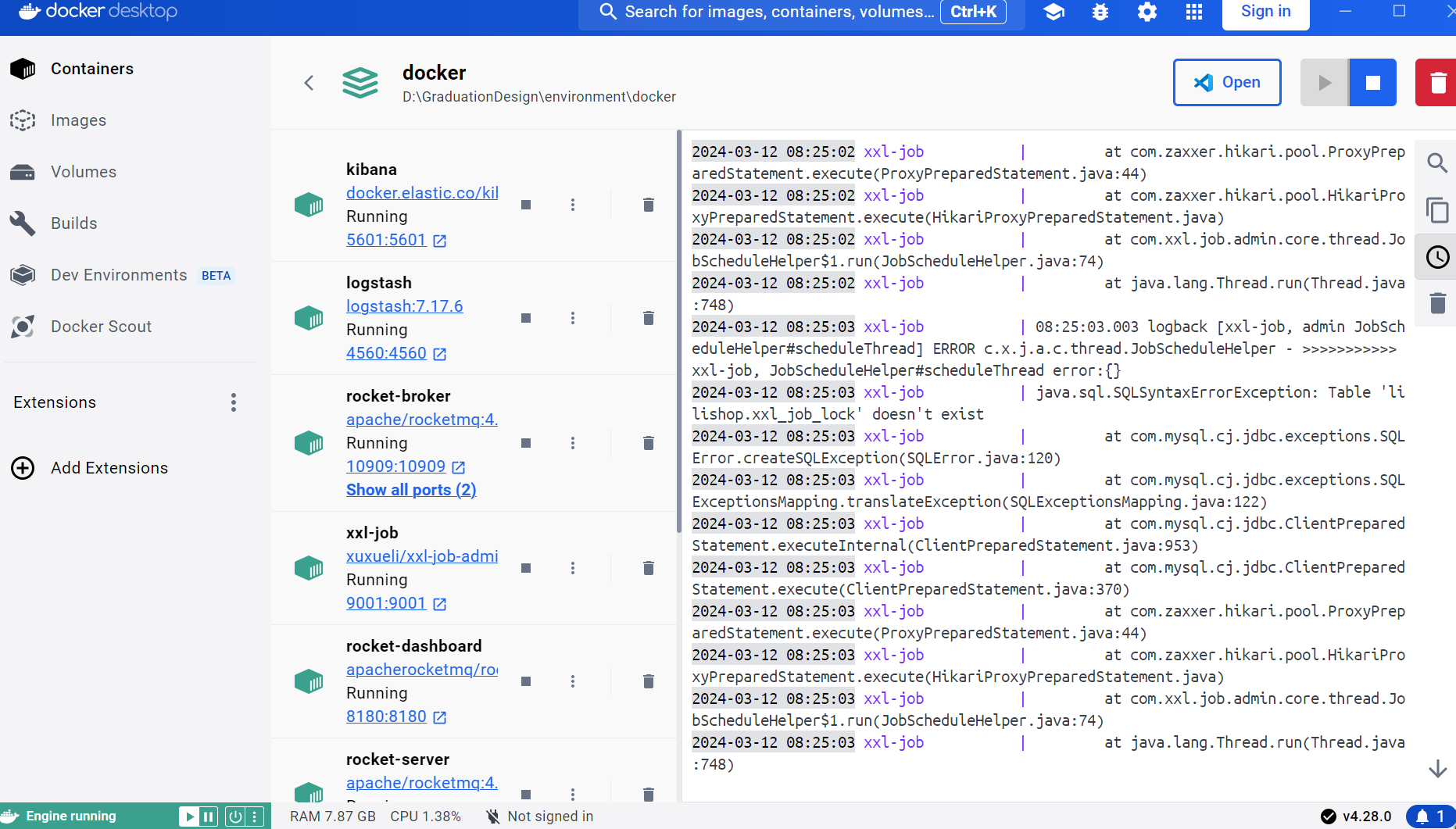Open the apps grid menu

[x=1194, y=12]
